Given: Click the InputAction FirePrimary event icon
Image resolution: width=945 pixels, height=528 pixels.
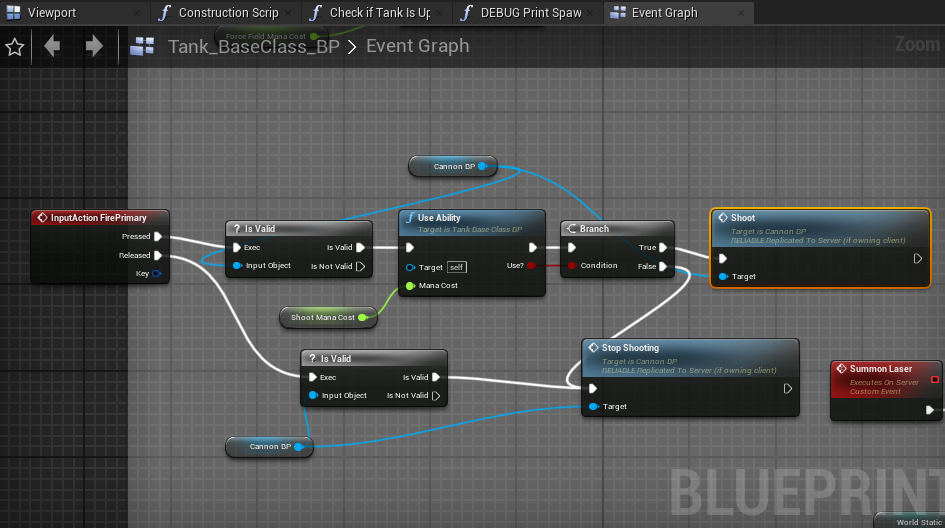Looking at the screenshot, I should pos(42,218).
